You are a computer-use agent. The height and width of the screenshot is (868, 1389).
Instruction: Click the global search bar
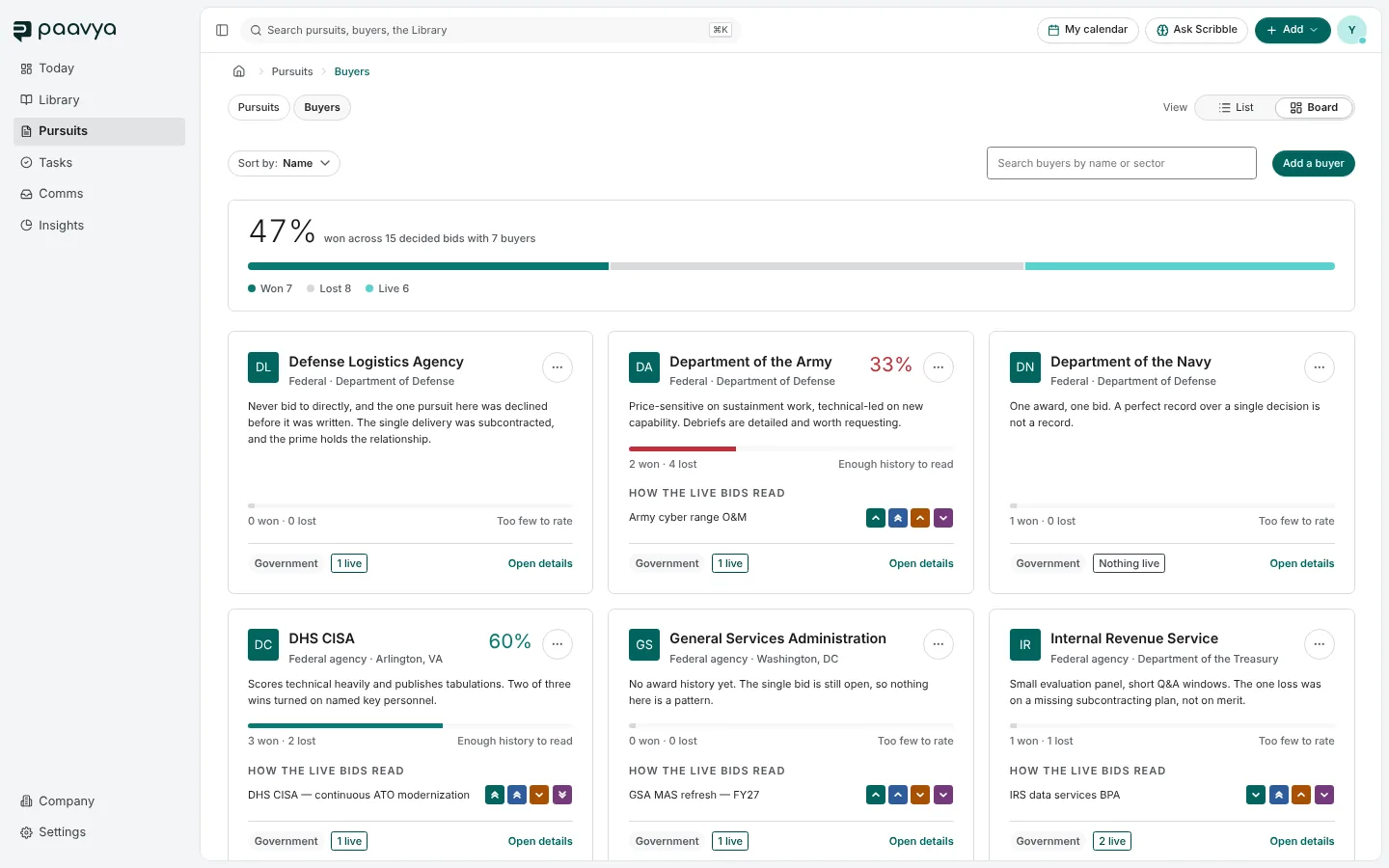tap(490, 30)
